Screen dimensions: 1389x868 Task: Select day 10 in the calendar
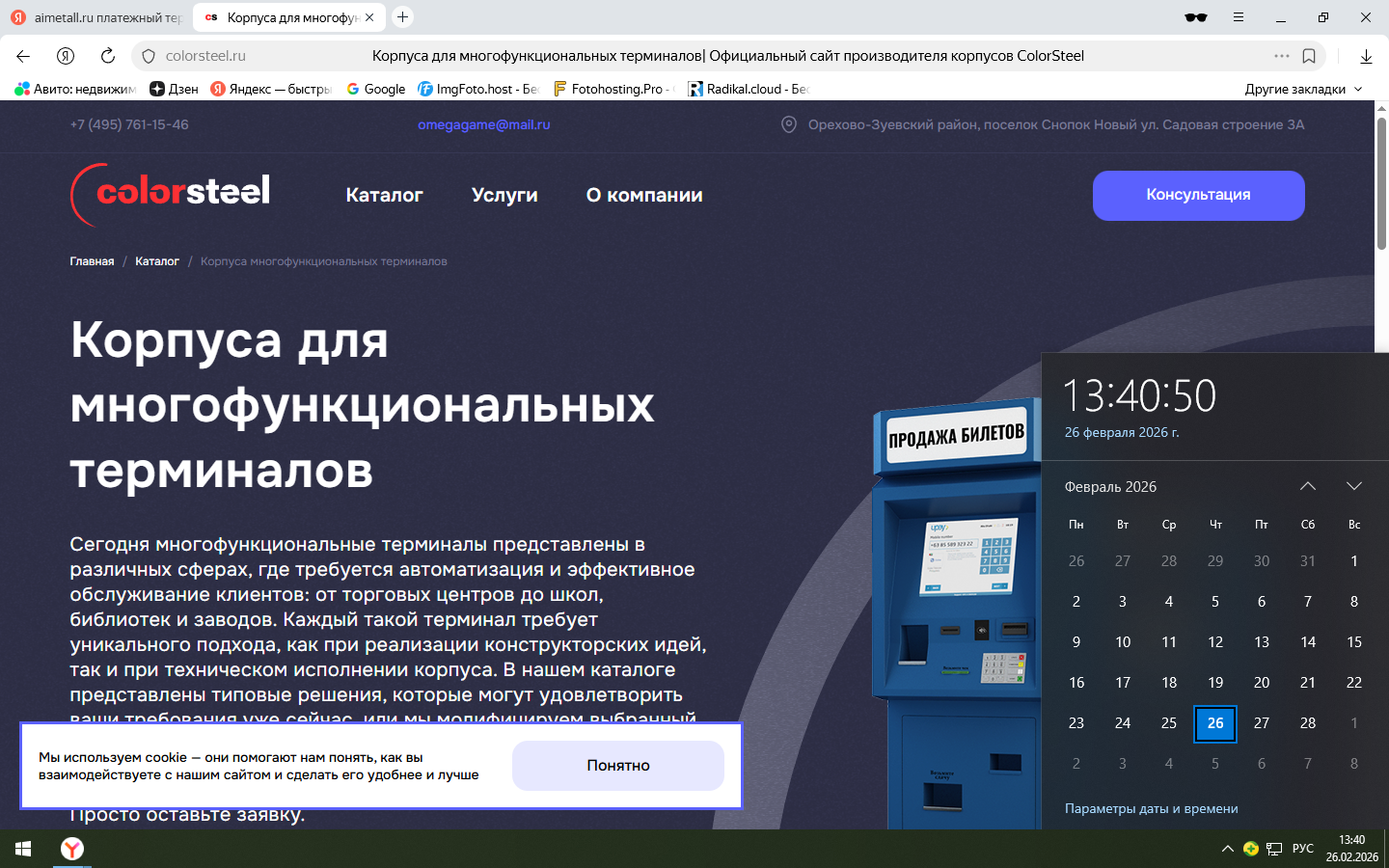coord(1123,642)
